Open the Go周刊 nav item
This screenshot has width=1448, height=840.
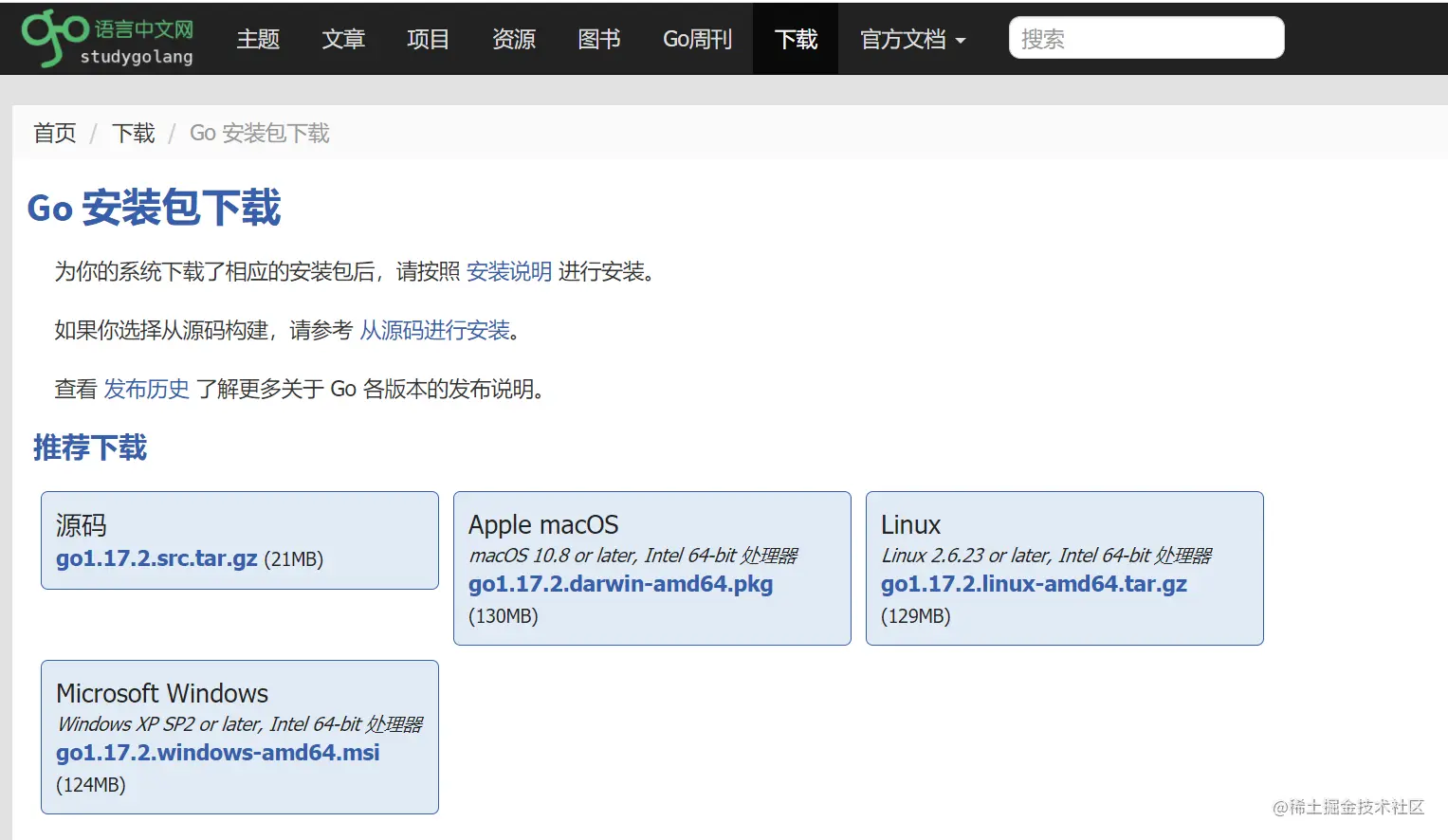[x=697, y=39]
